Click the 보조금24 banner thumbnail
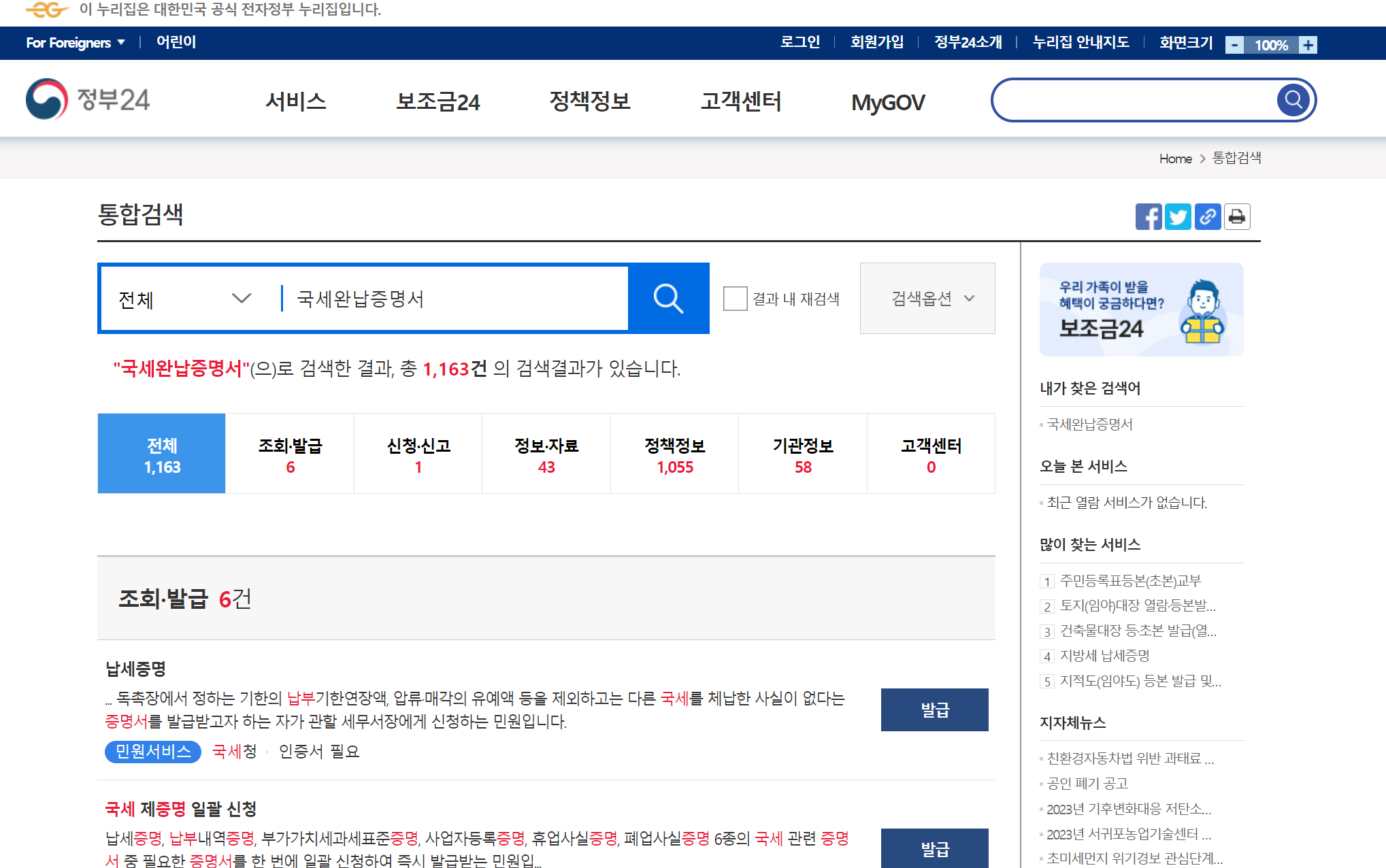 point(1141,310)
